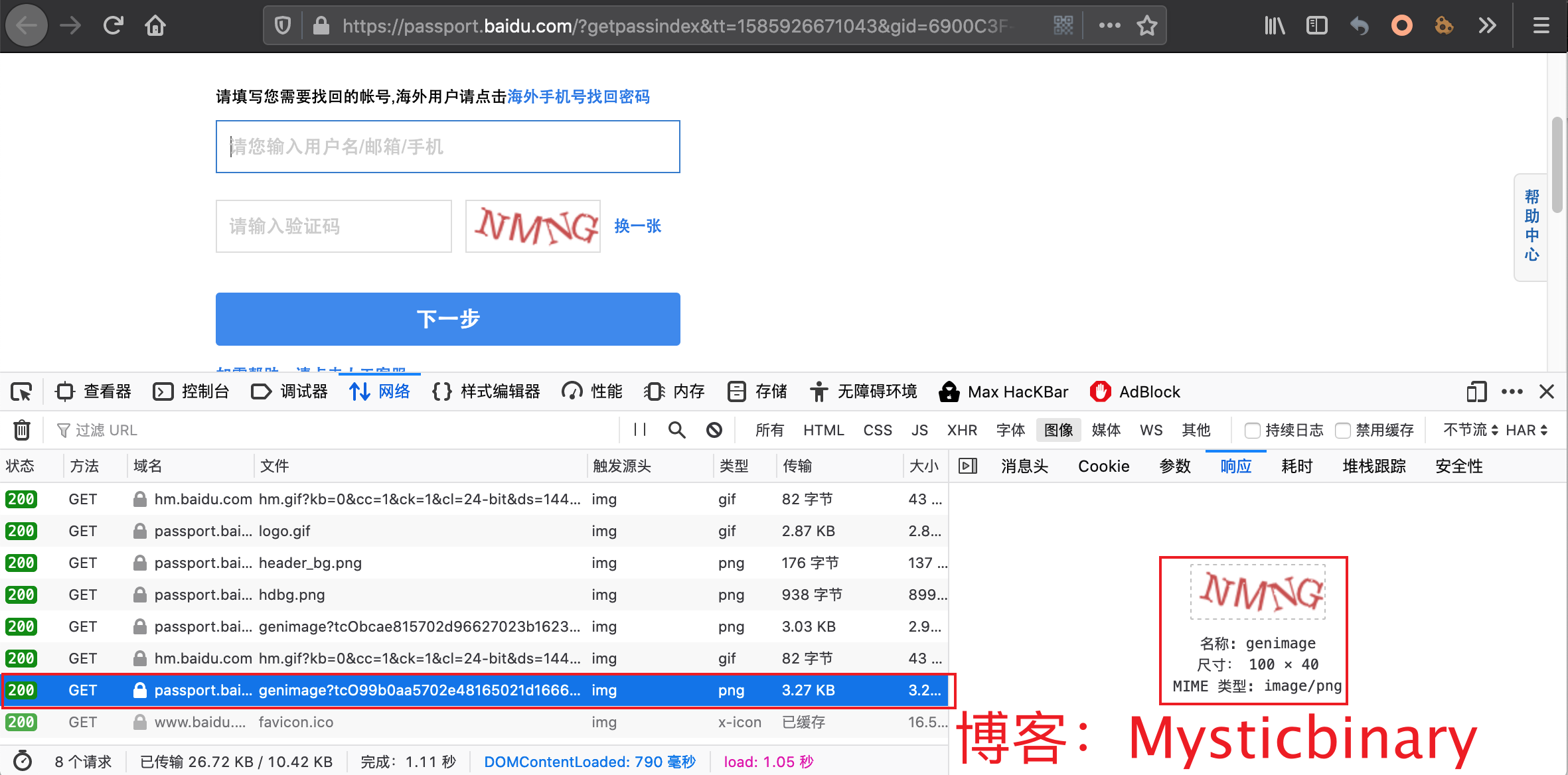The image size is (1568, 775).
Task: Open the 不节流 throttling dropdown
Action: click(1470, 430)
